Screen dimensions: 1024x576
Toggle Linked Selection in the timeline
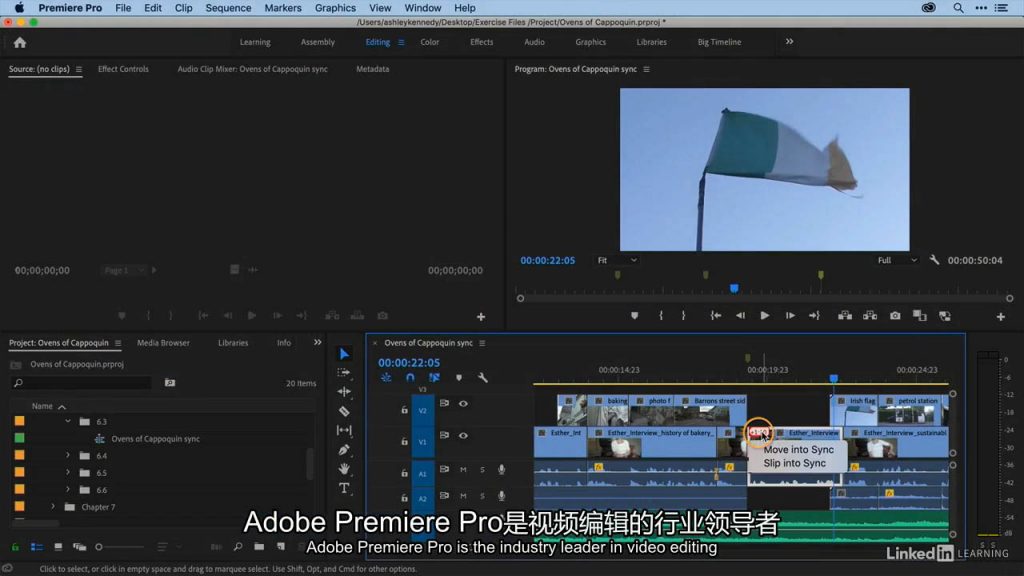pyautogui.click(x=434, y=377)
